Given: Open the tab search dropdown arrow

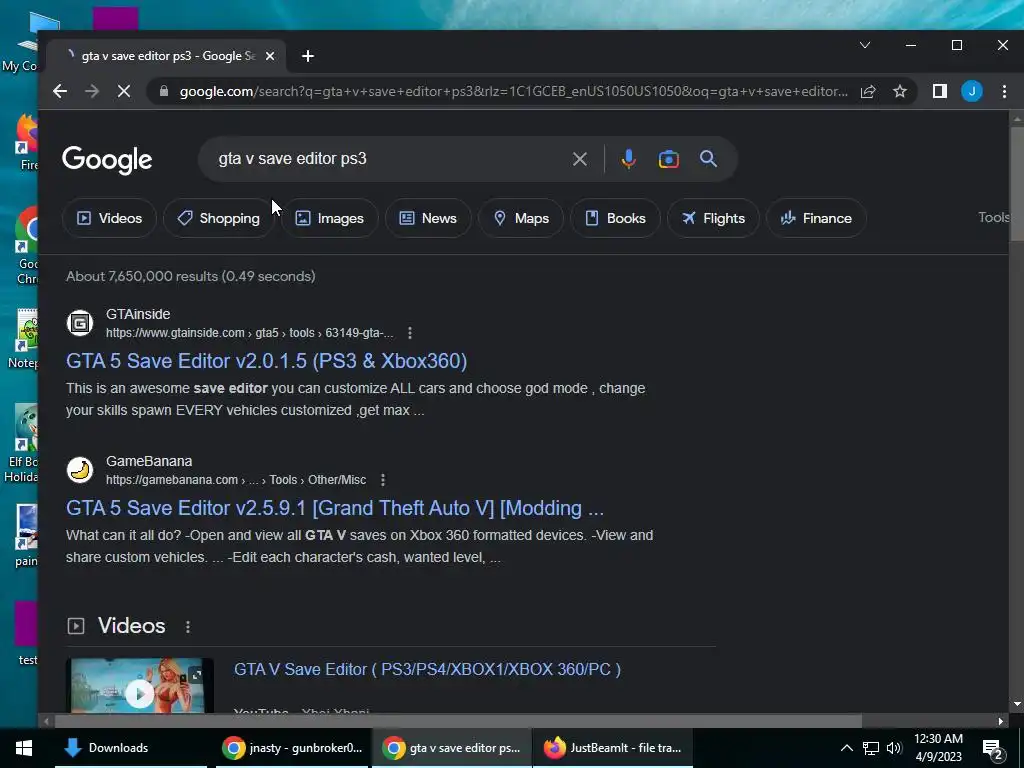Looking at the screenshot, I should click(865, 45).
